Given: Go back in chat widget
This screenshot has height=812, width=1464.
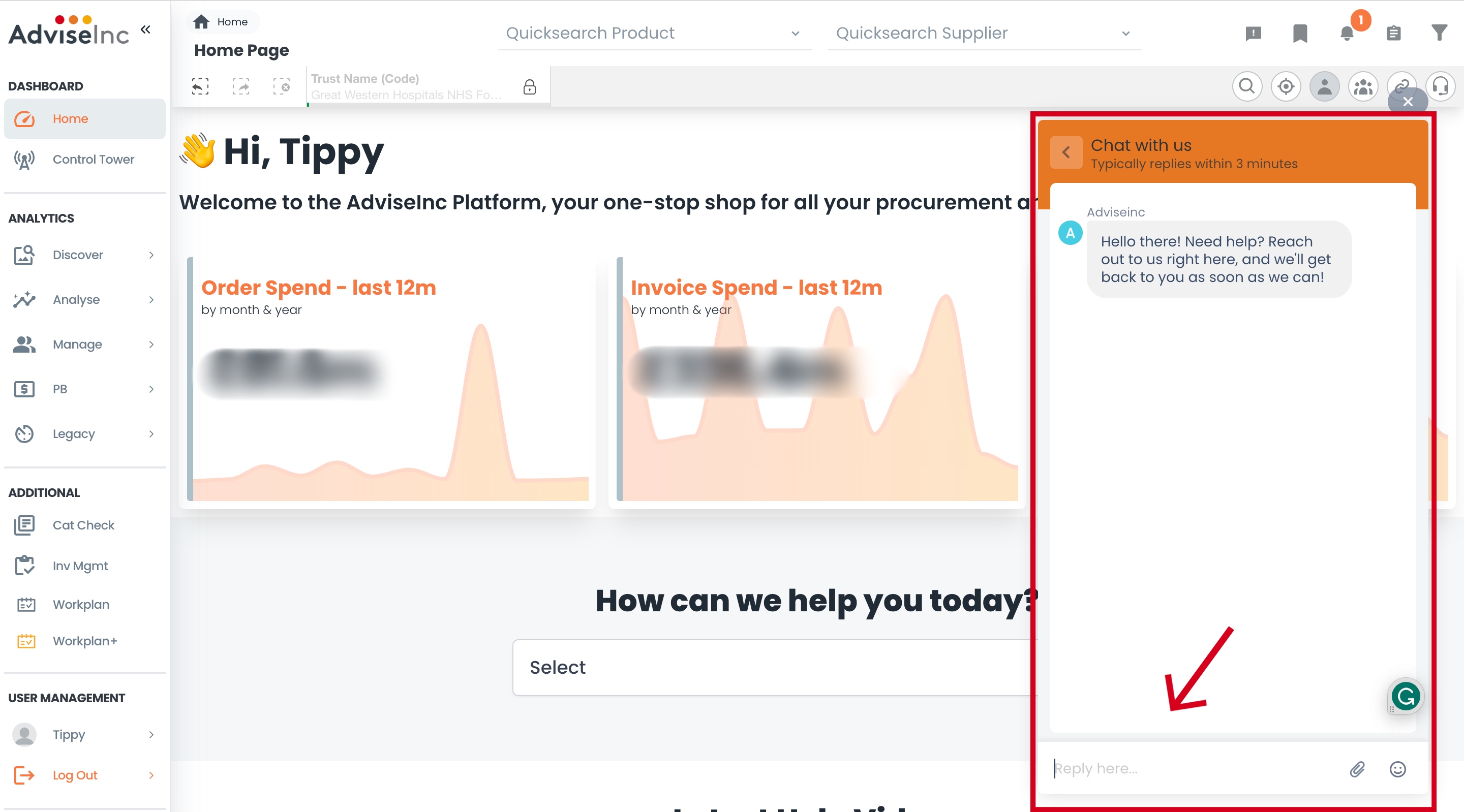Looking at the screenshot, I should 1065,152.
